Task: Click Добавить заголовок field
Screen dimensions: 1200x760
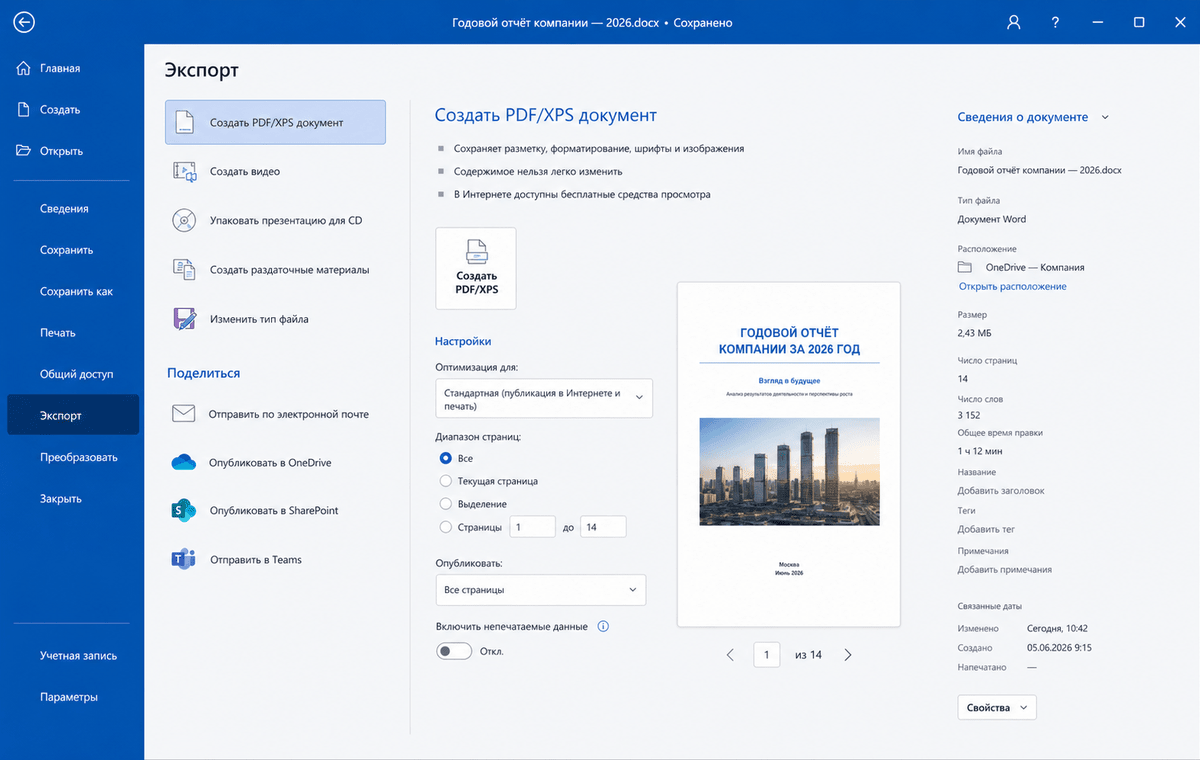Action: (x=1001, y=490)
